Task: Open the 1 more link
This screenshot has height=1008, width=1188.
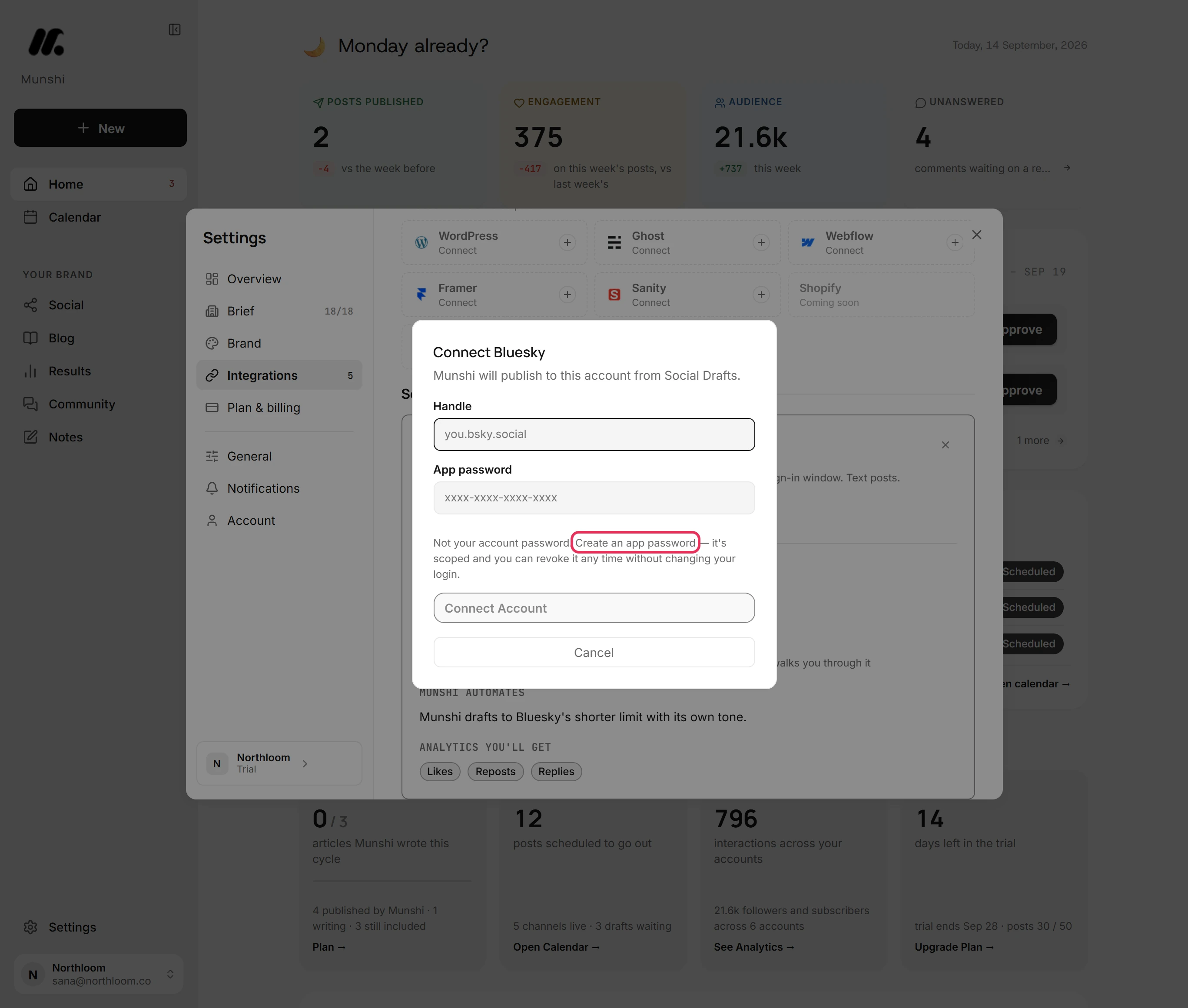Action: [1040, 441]
